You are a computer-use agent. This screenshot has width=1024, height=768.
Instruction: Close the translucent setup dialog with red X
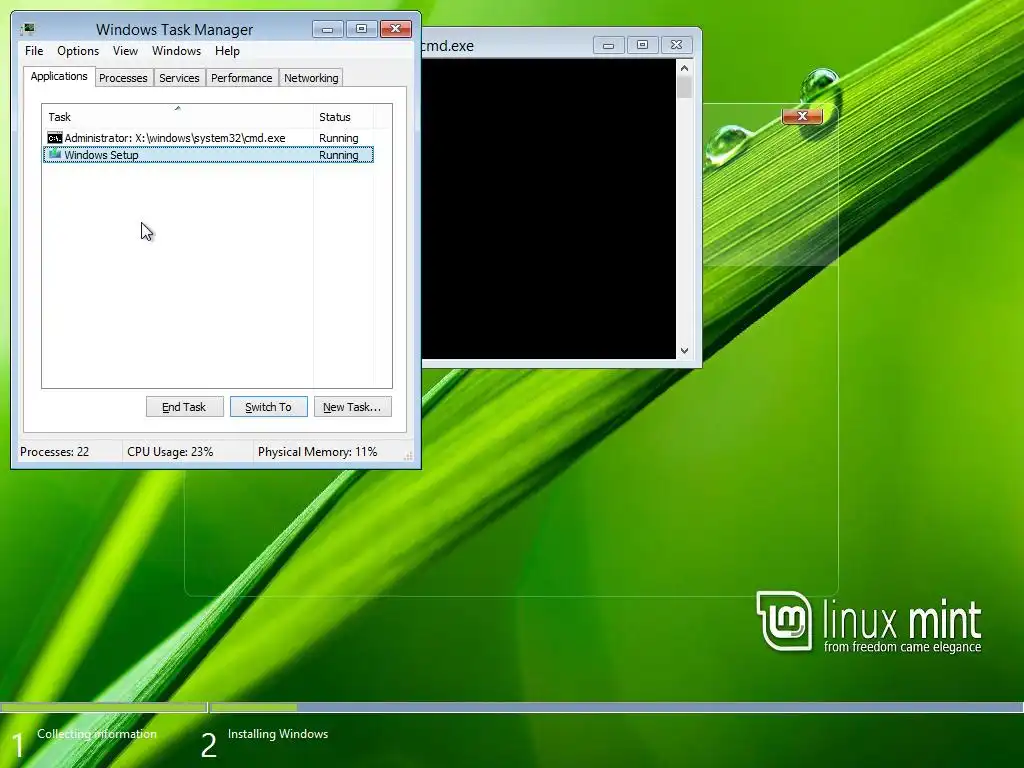coord(803,116)
